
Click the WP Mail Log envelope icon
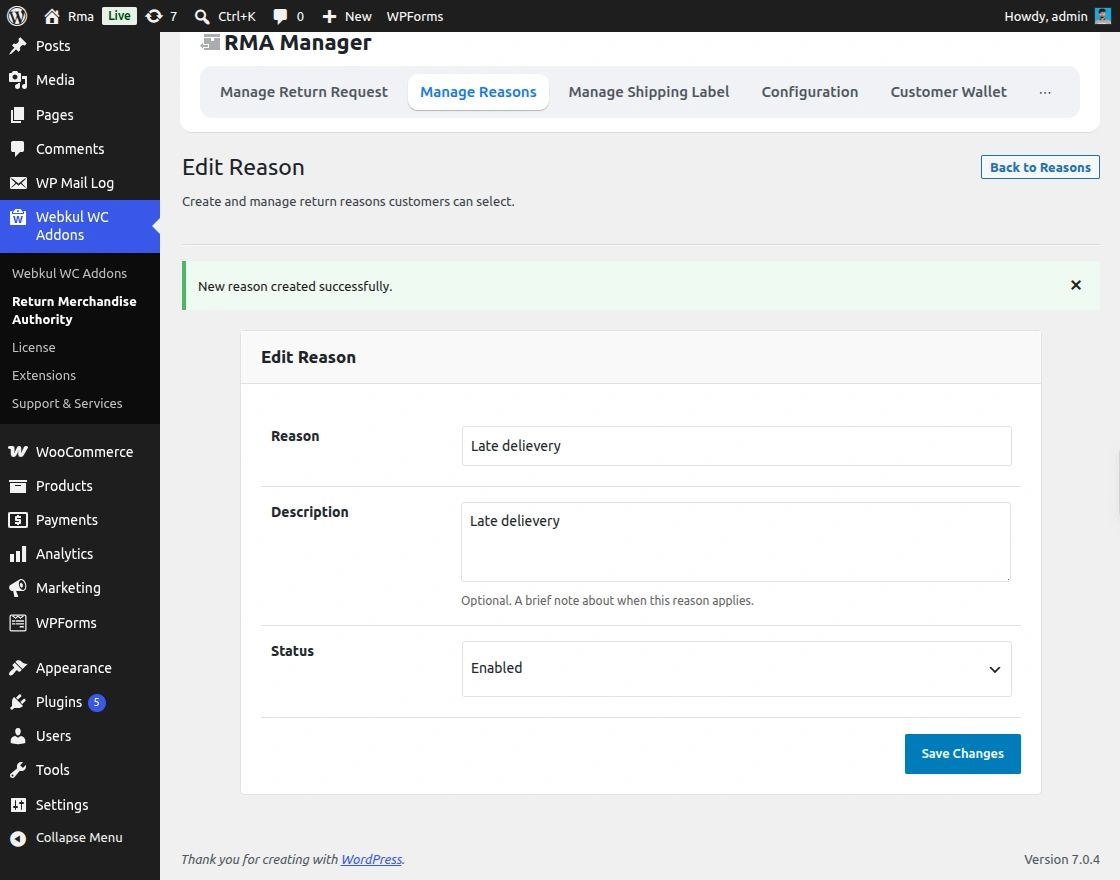[x=18, y=183]
